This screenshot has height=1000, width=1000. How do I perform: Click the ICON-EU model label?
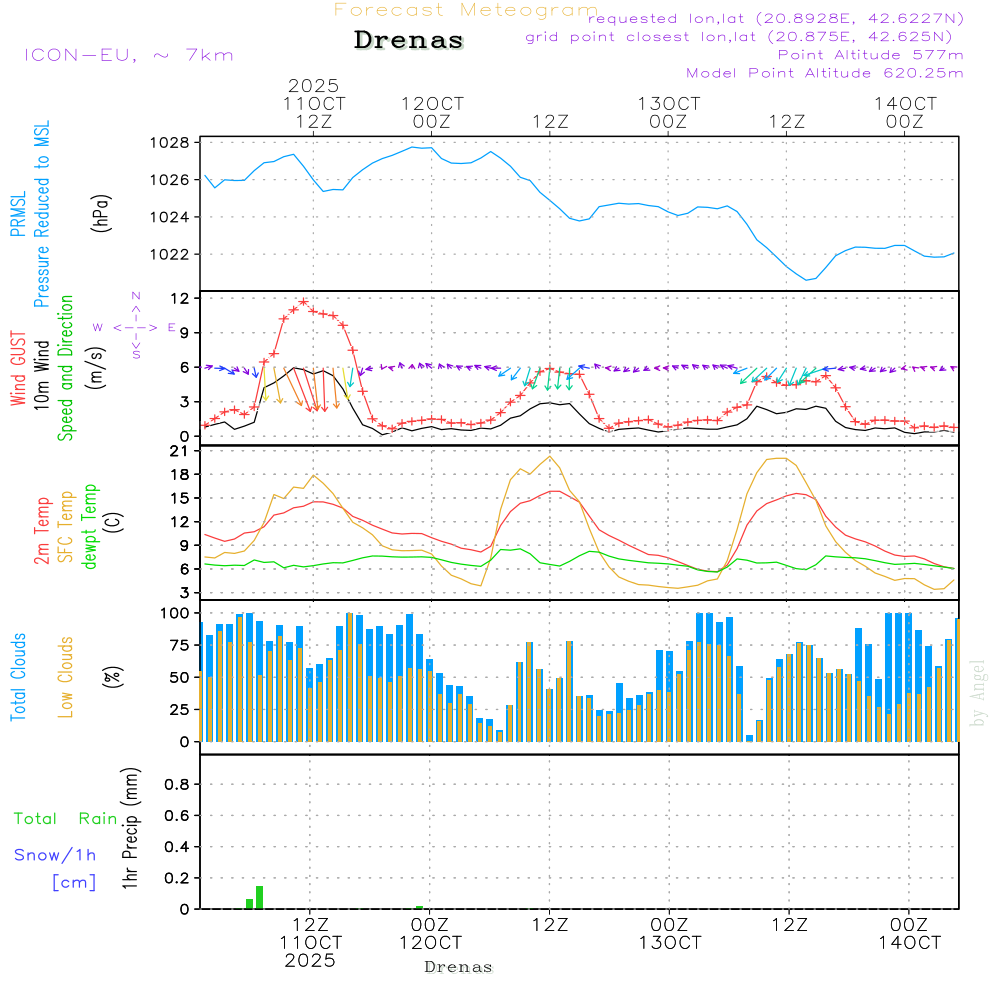128,54
